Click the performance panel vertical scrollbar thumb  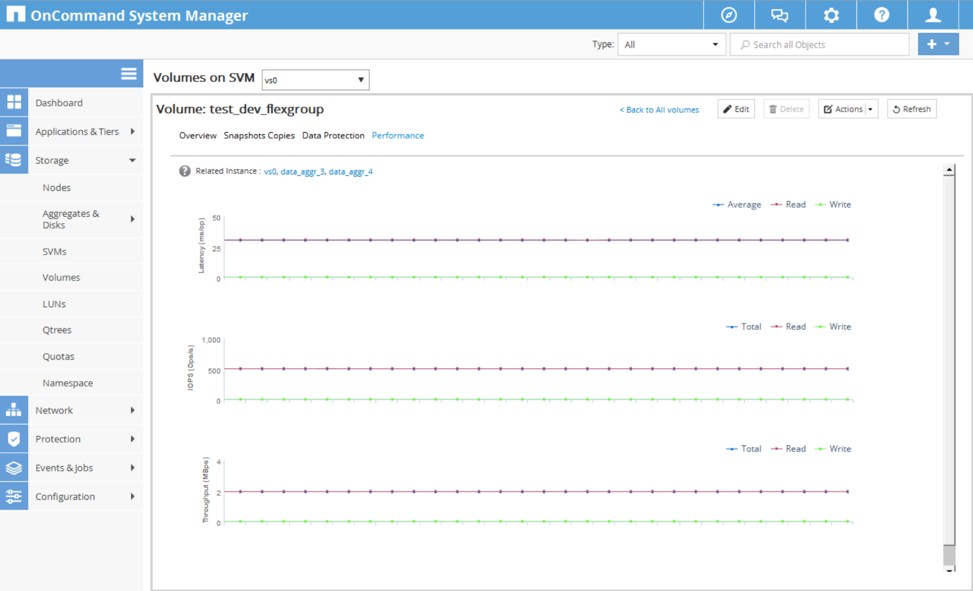click(949, 555)
